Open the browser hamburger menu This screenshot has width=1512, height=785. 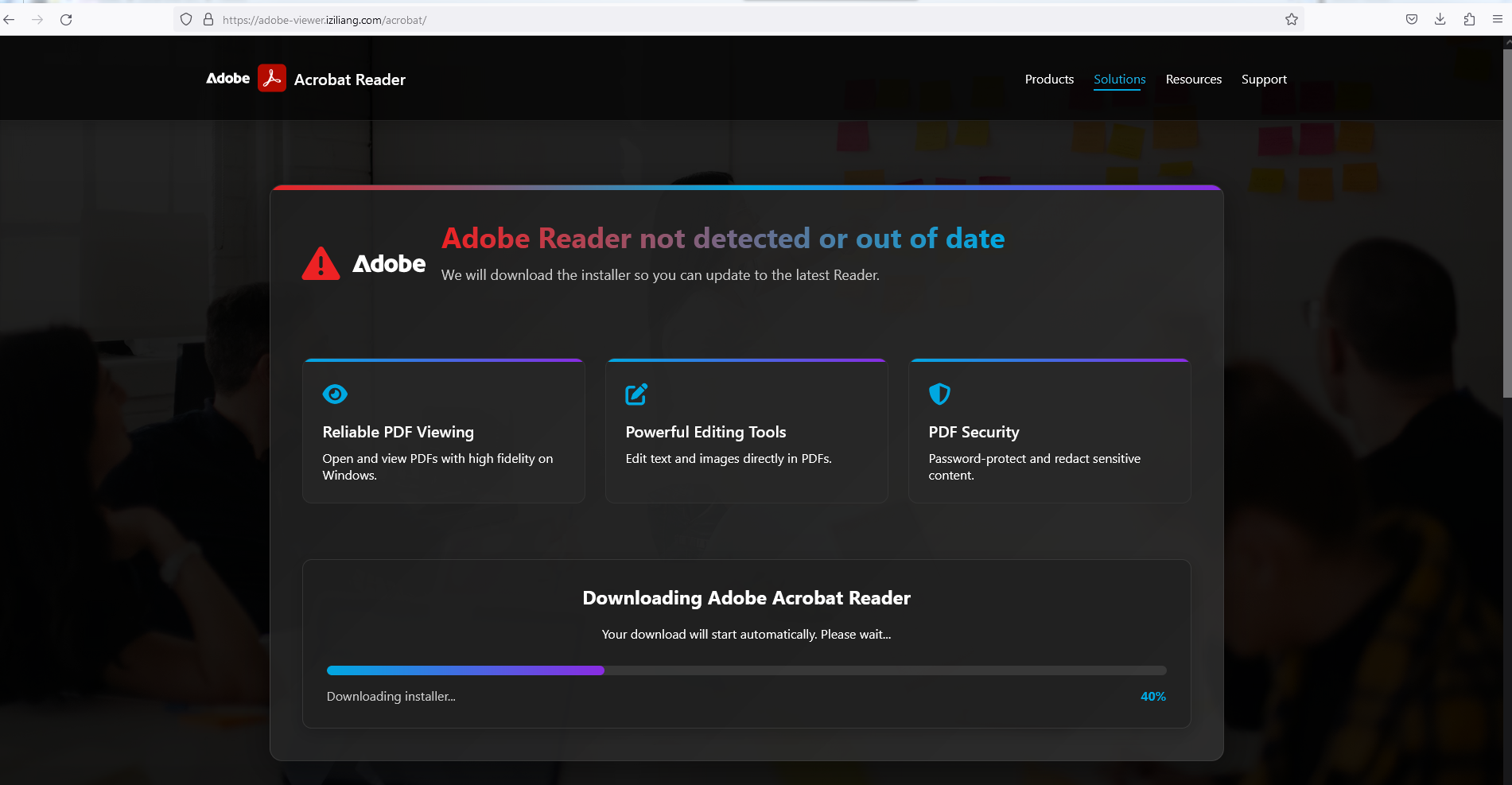pyautogui.click(x=1498, y=20)
